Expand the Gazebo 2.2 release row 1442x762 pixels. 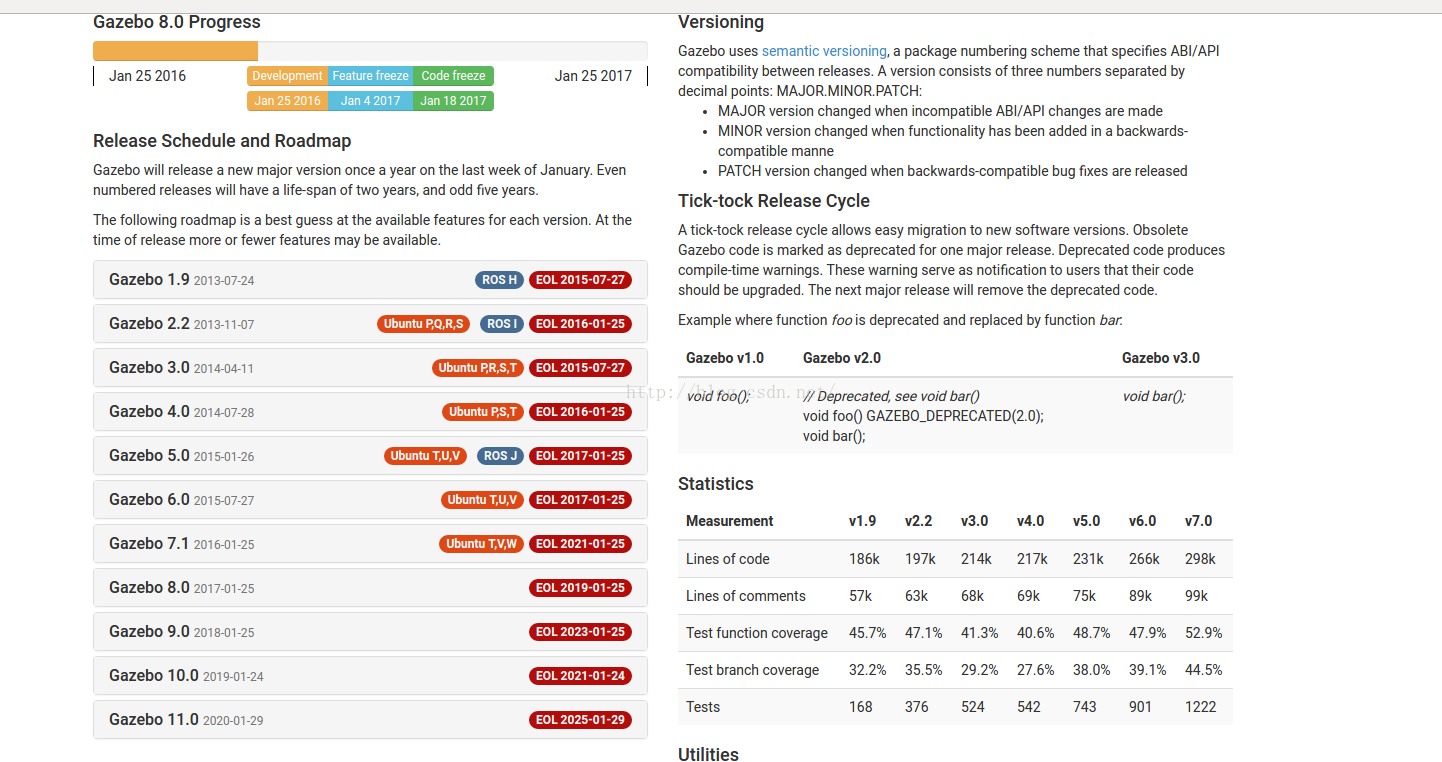[x=370, y=324]
